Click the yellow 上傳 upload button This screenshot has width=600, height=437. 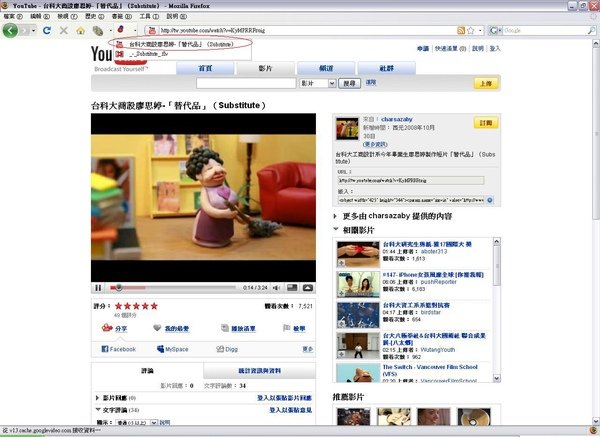click(486, 83)
